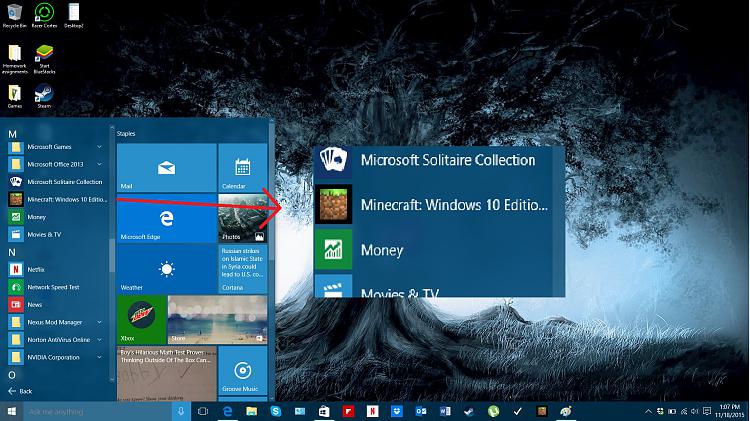Screen dimensions: 750x421
Task: Open Word from the taskbar
Action: coord(445,411)
